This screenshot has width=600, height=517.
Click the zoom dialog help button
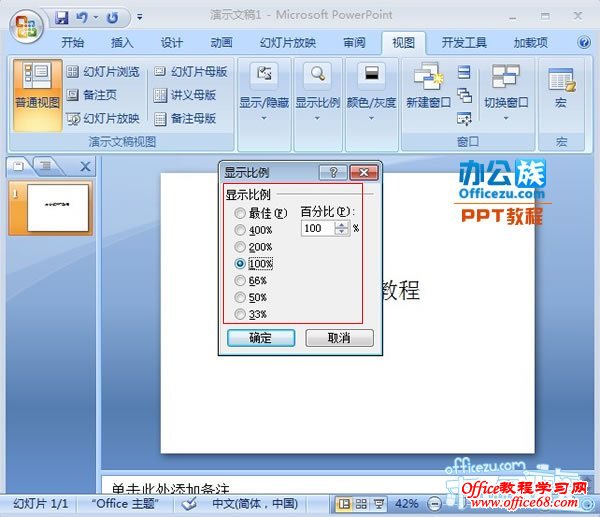coord(333,173)
